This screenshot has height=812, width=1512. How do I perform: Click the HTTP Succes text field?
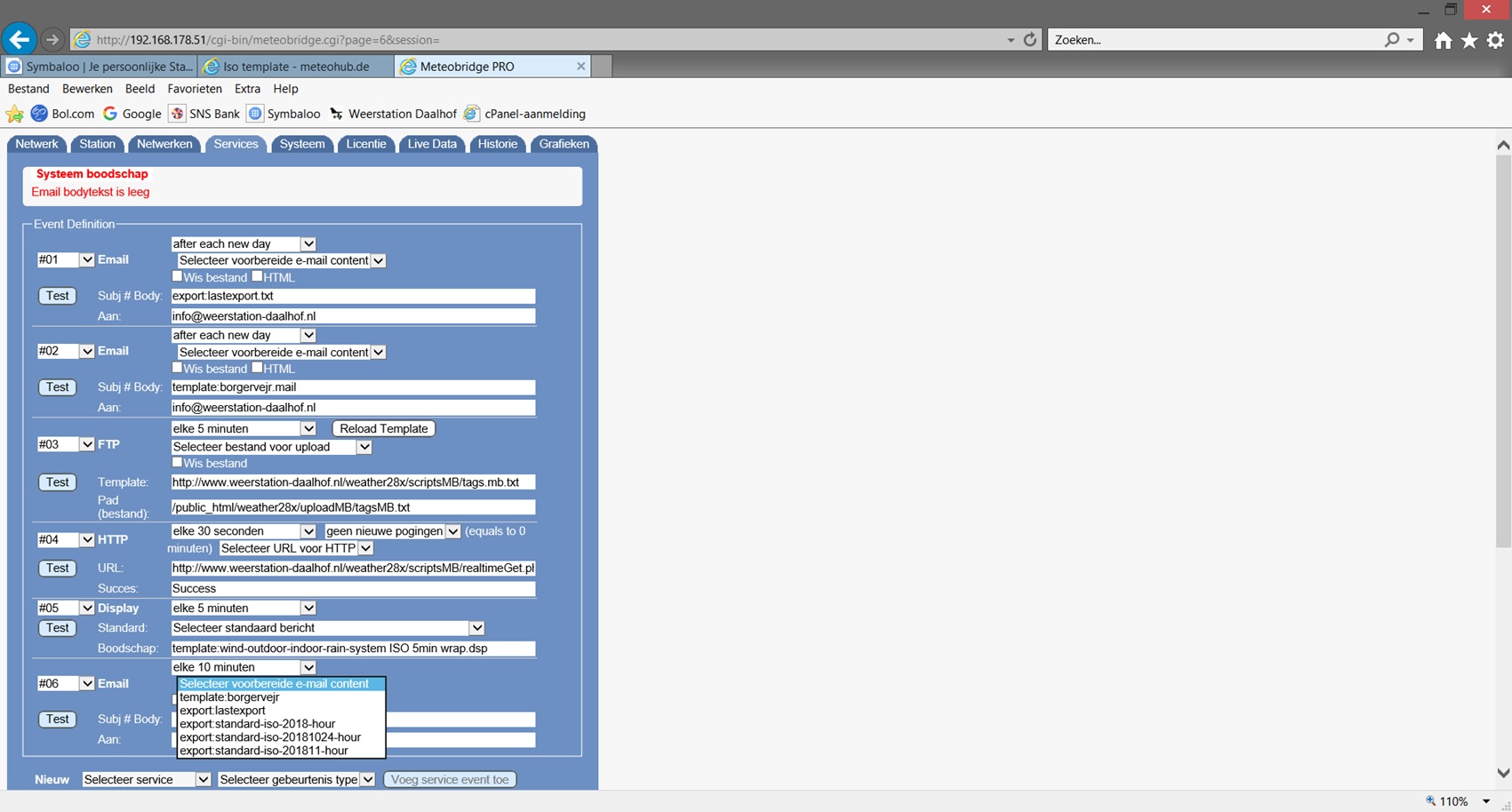pyautogui.click(x=353, y=588)
